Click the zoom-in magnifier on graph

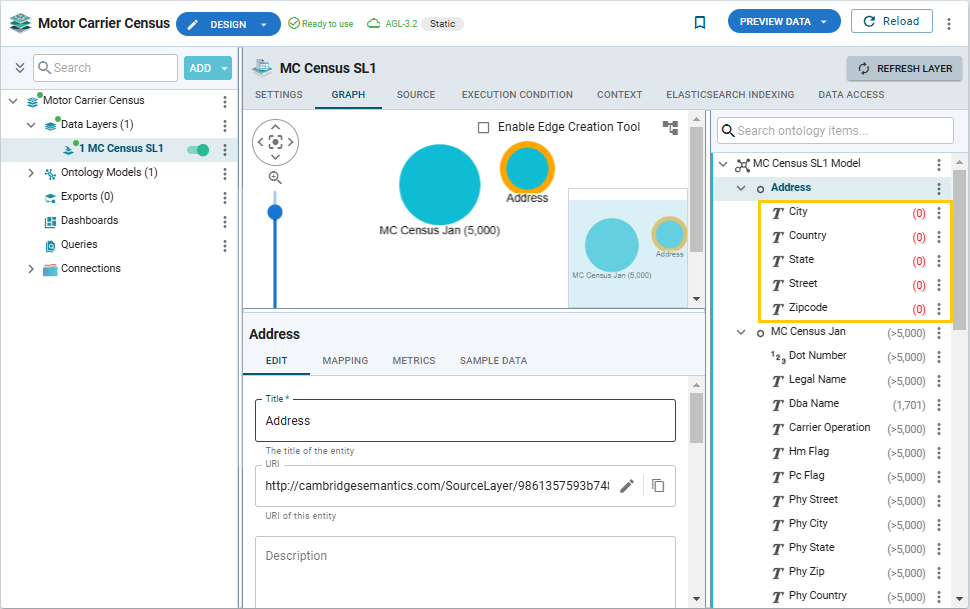(275, 177)
